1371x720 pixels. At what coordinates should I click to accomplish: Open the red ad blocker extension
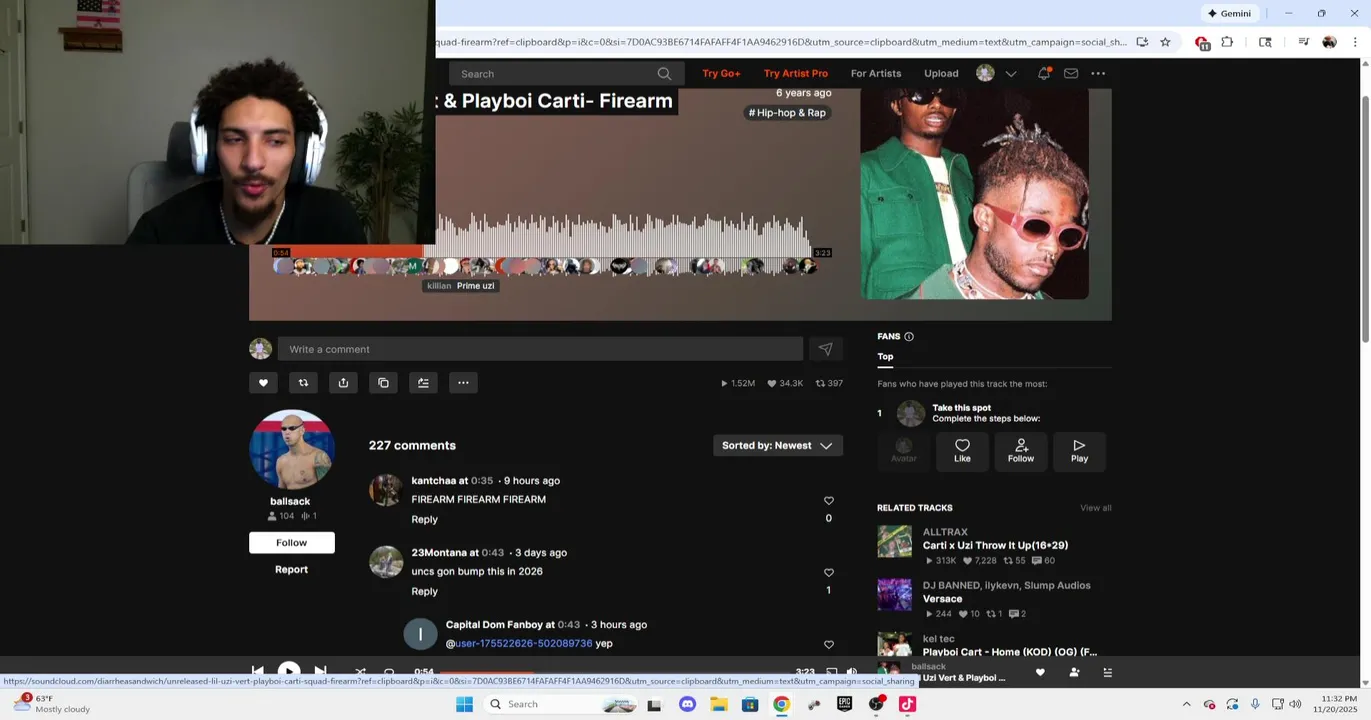tap(1202, 43)
